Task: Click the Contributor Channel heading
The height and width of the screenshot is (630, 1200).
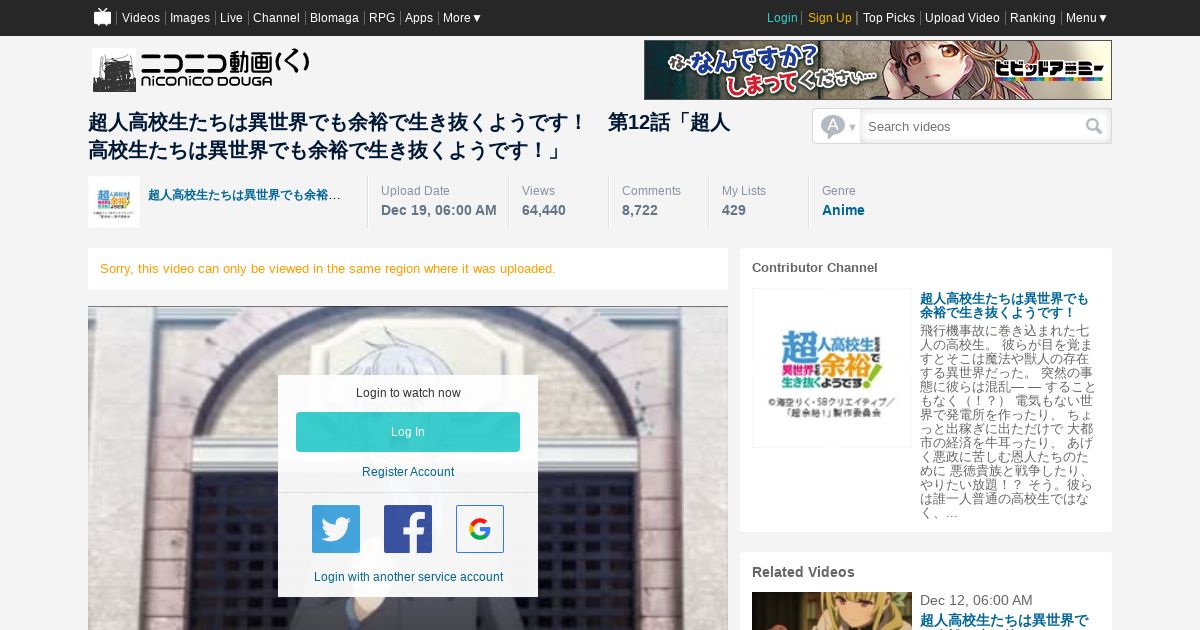Action: (815, 268)
